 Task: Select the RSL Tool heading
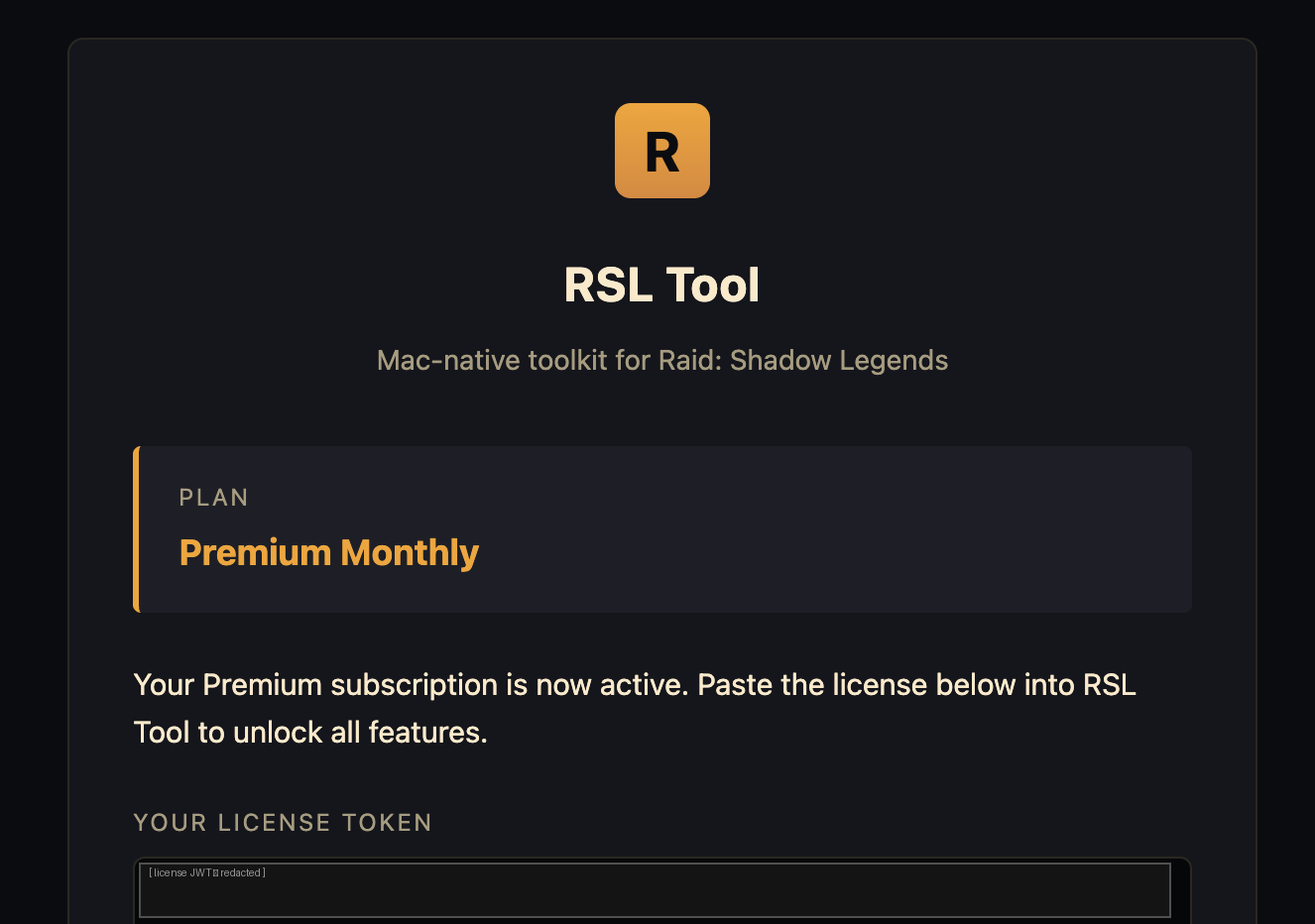661,286
